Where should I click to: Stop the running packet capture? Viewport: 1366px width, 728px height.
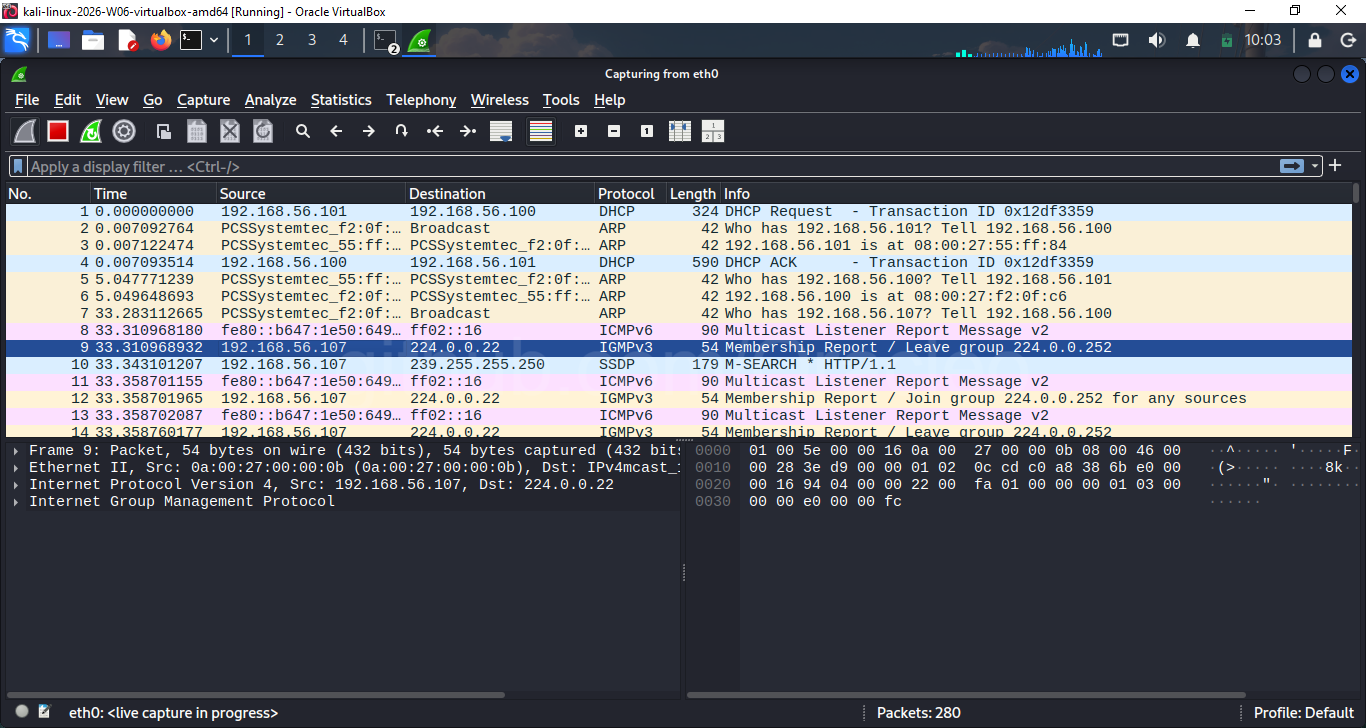point(57,131)
